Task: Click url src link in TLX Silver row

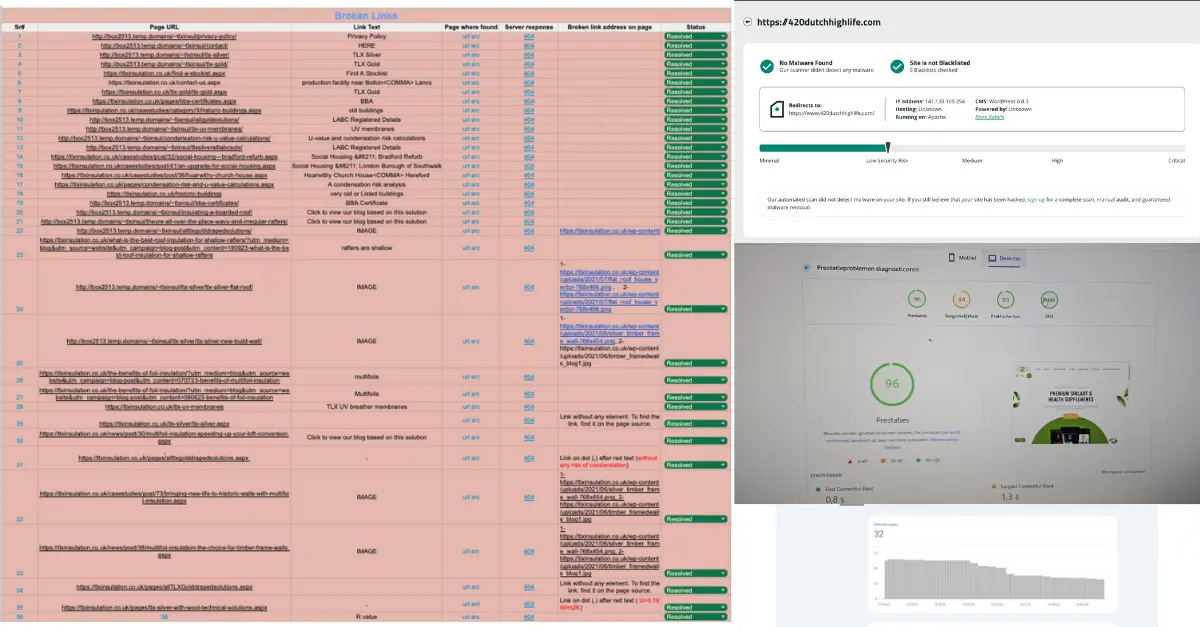Action: (471, 54)
